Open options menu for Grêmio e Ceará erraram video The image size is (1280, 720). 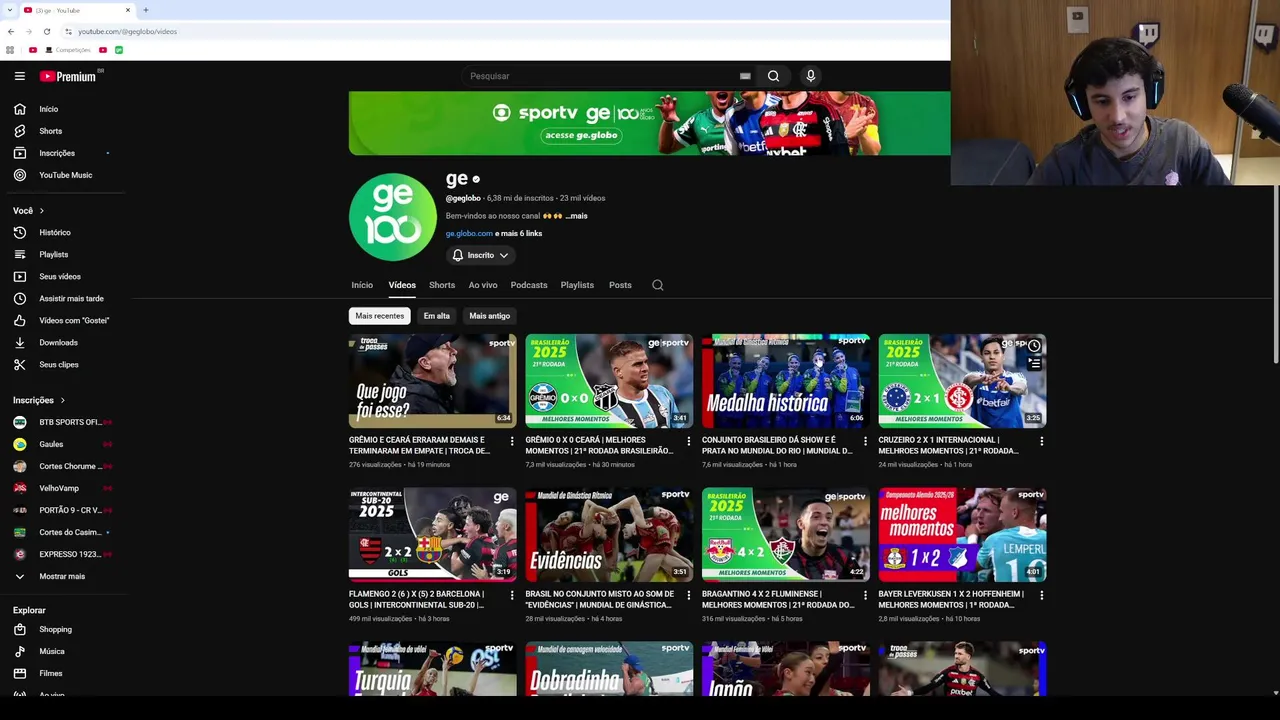[512, 441]
